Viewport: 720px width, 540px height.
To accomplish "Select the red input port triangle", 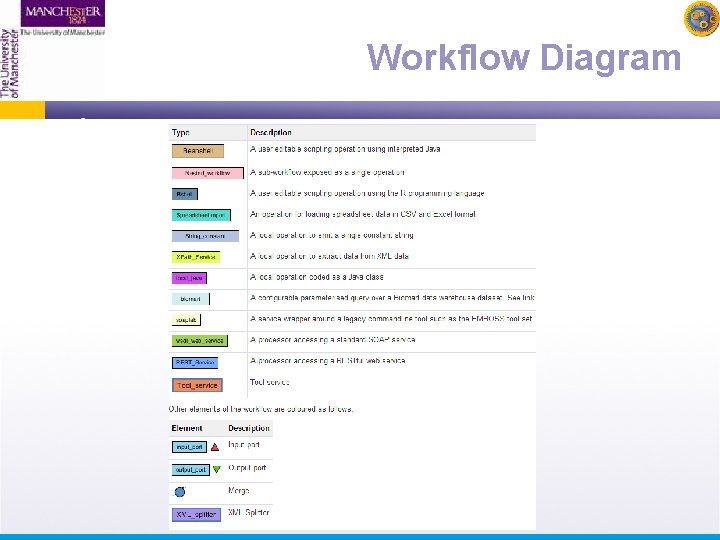I will (x=215, y=447).
